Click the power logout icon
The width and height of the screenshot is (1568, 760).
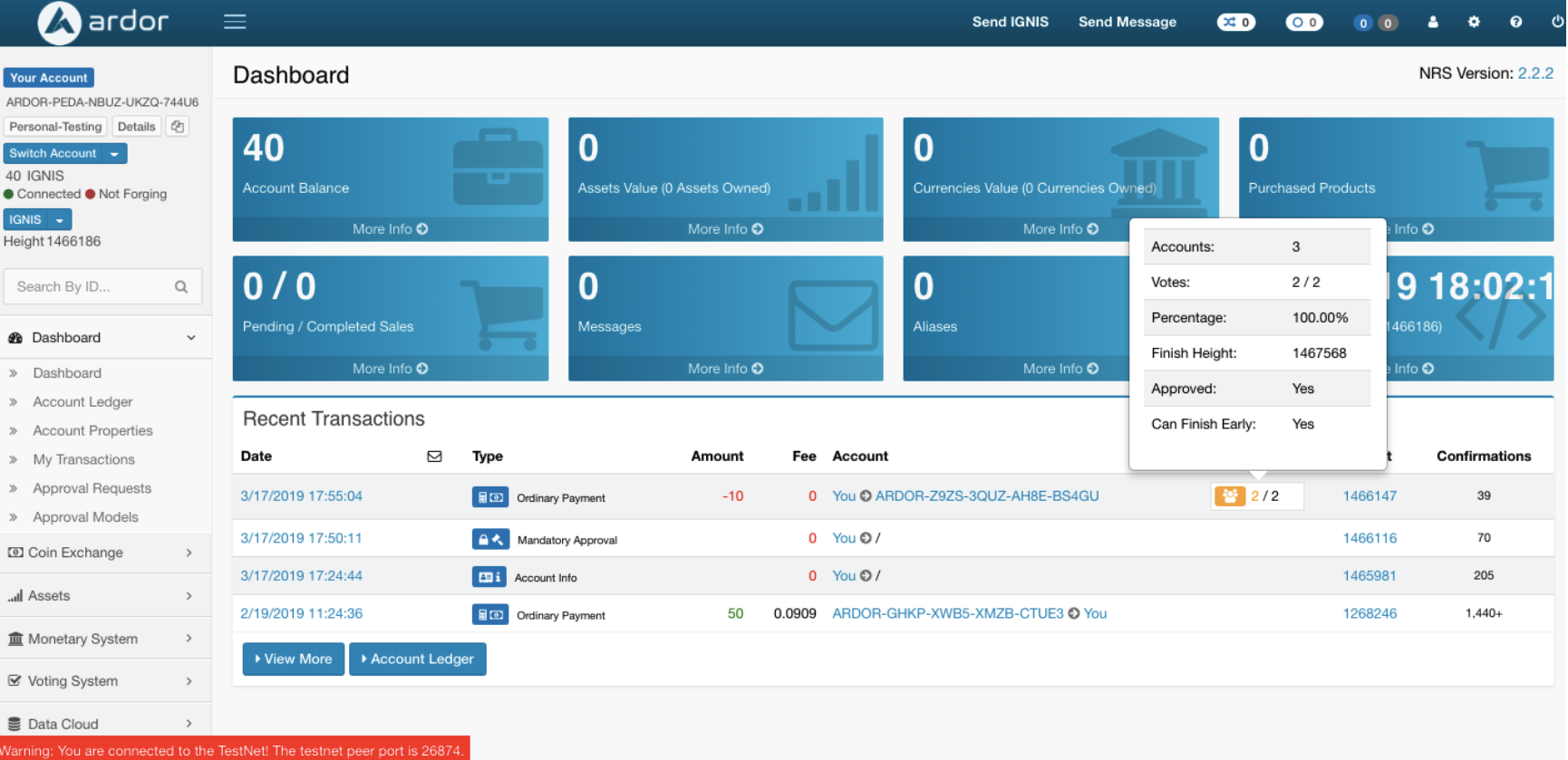point(1557,22)
